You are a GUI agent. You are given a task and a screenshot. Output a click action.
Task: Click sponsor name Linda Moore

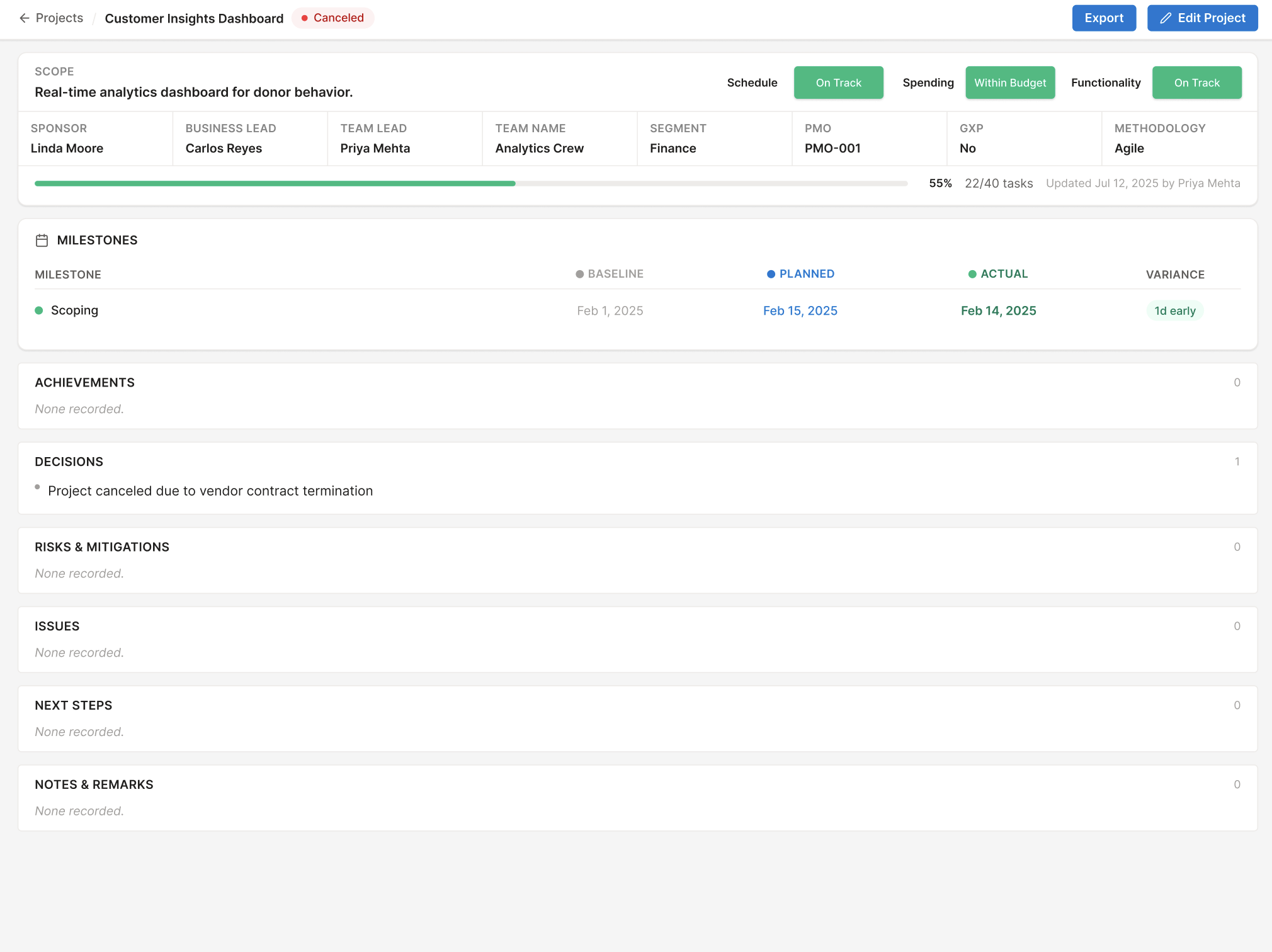point(67,149)
